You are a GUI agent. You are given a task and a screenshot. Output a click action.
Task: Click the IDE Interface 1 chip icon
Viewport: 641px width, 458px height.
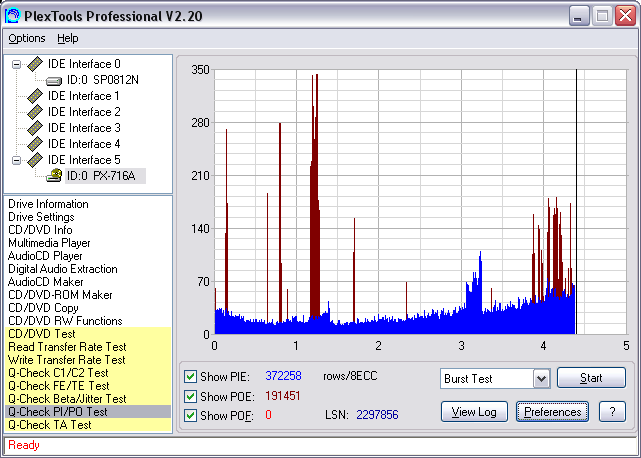click(35, 96)
